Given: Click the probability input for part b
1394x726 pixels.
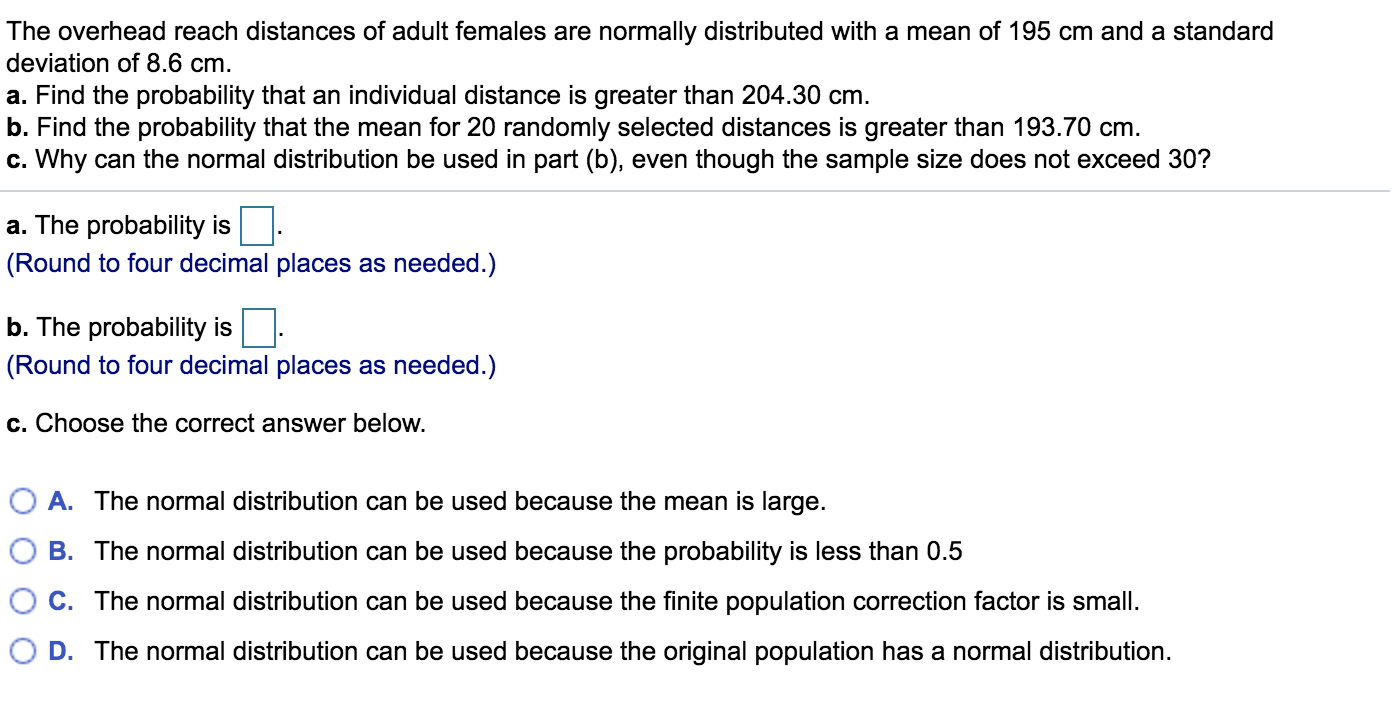Looking at the screenshot, I should 258,327.
